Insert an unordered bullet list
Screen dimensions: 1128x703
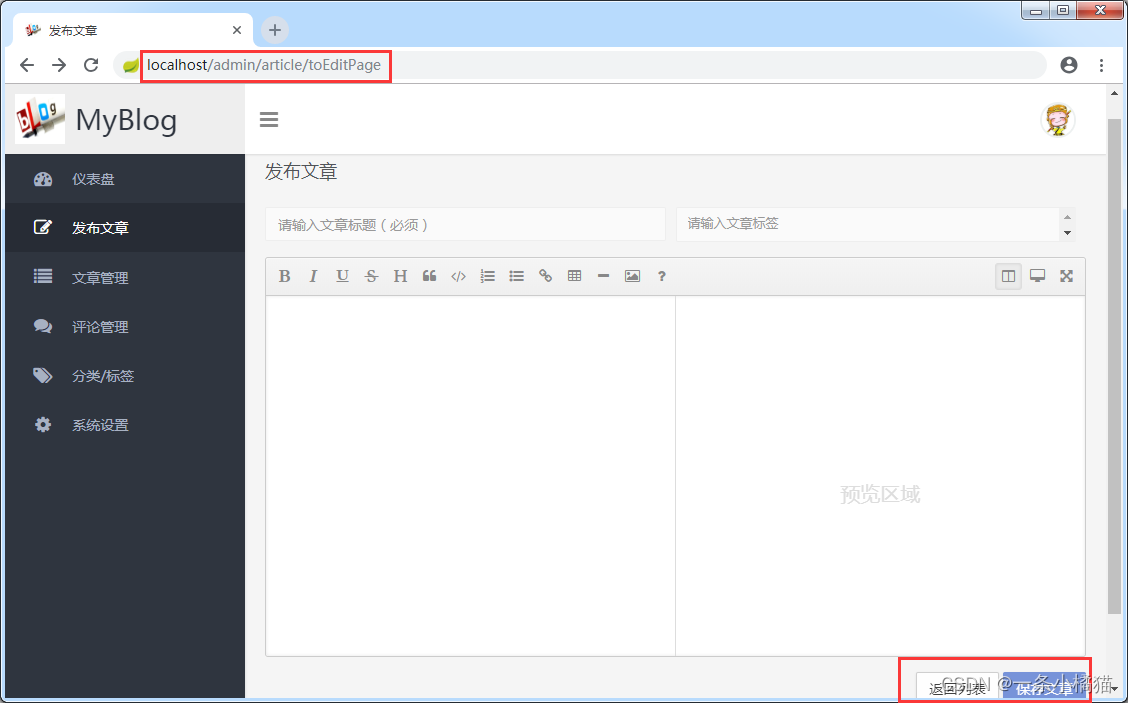[x=517, y=276]
